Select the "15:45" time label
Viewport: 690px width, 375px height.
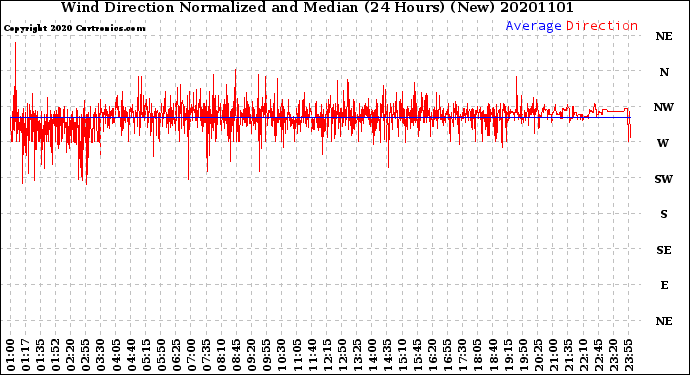click(417, 355)
